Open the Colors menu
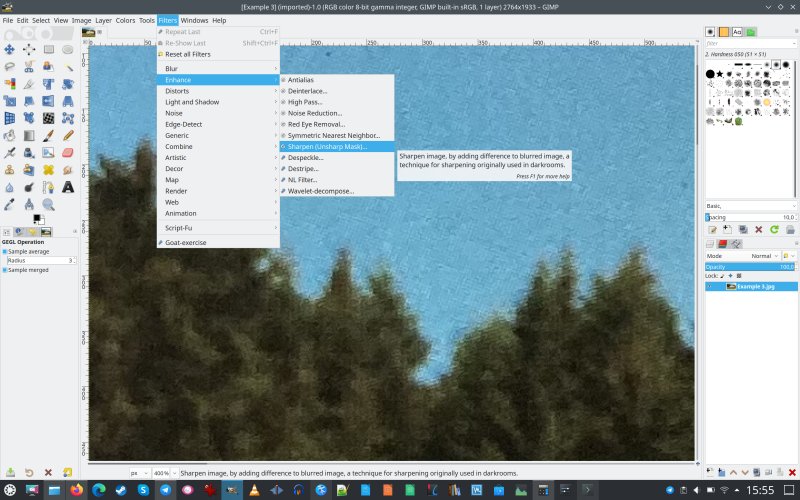Screen dimensions: 800x500 (x=125, y=20)
